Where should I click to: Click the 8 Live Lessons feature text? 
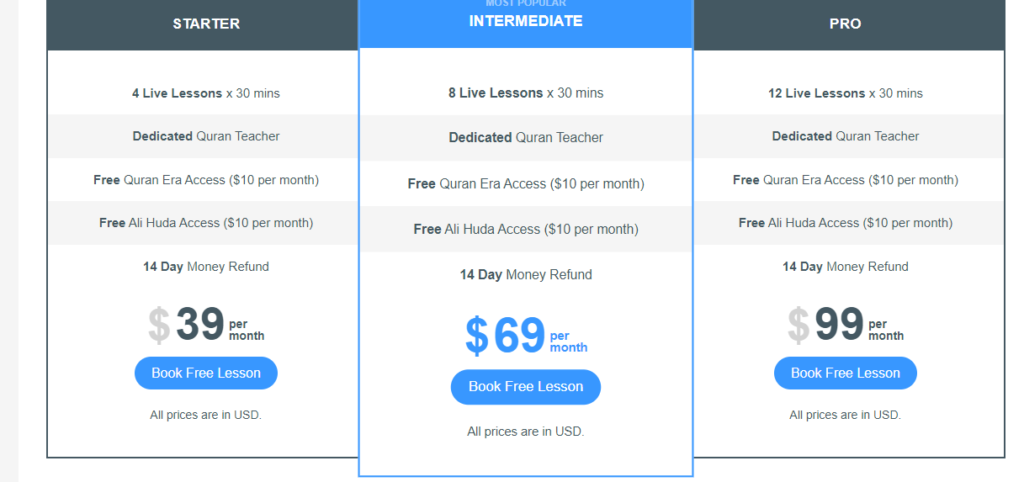click(x=525, y=93)
